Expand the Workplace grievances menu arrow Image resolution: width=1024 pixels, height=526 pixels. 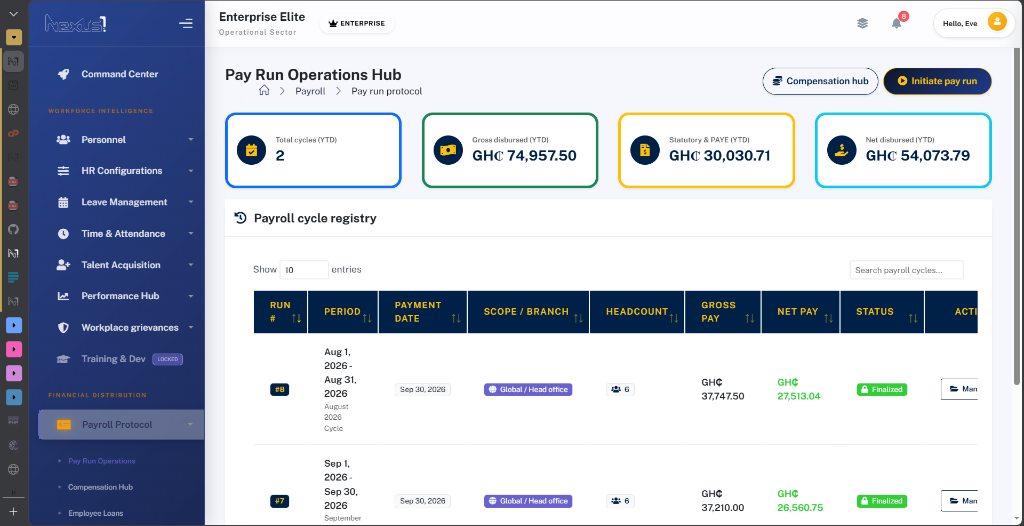[191, 327]
